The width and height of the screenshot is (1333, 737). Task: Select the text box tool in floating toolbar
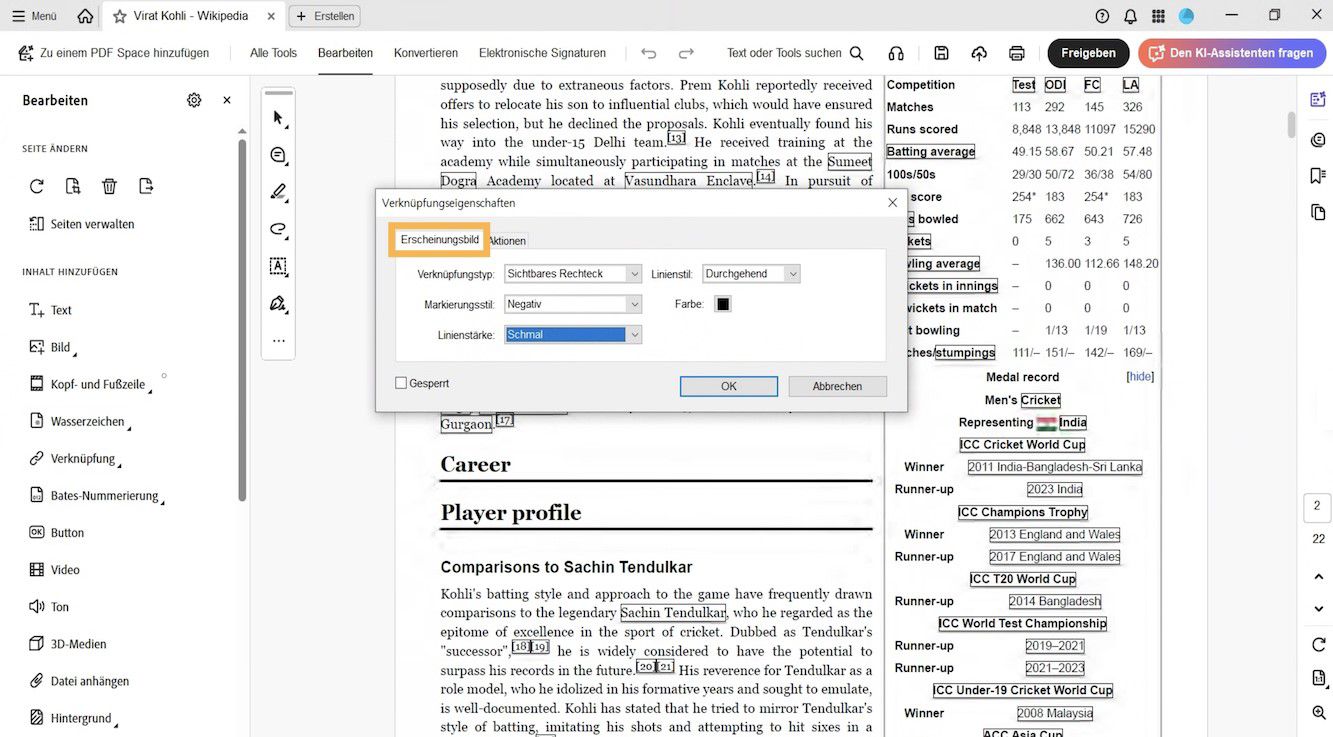pos(279,266)
